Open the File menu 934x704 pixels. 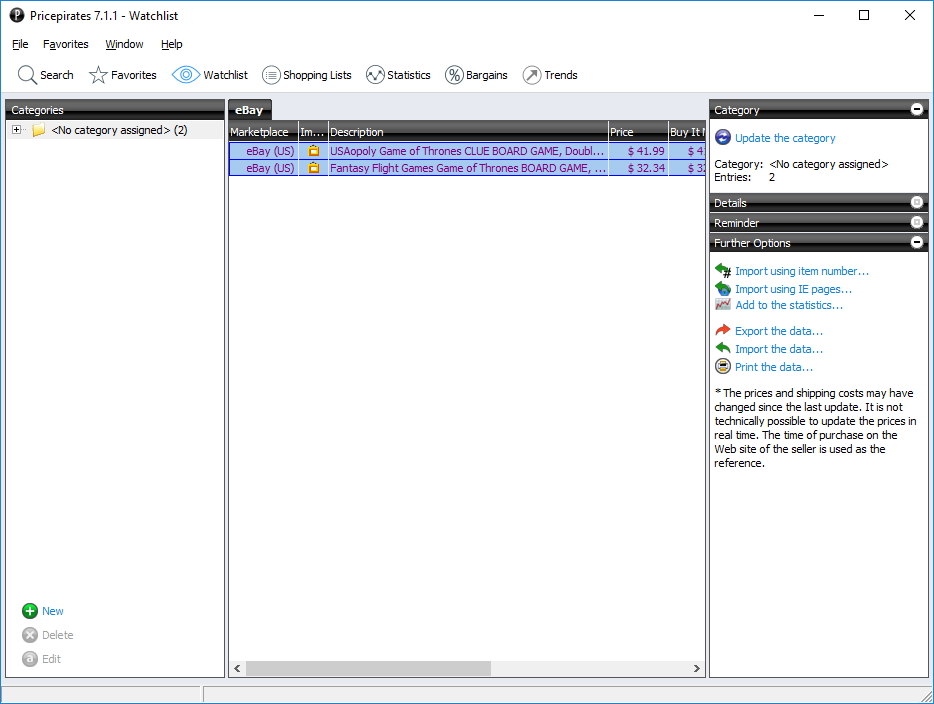[x=19, y=44]
